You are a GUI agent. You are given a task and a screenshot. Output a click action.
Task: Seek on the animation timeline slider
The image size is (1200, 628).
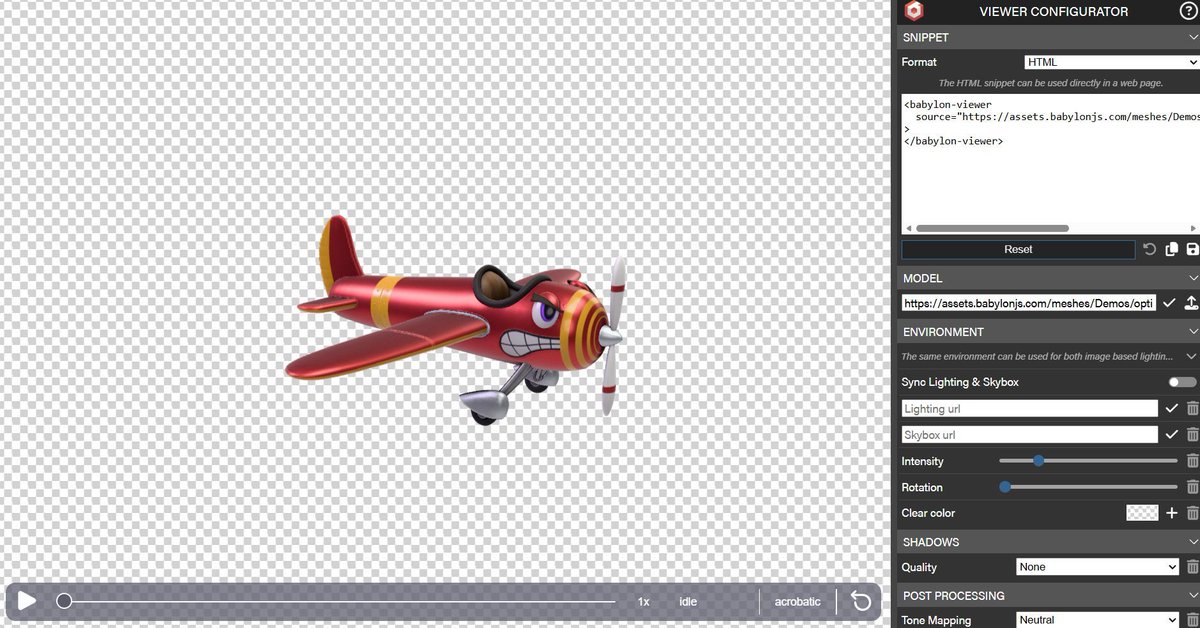click(336, 601)
